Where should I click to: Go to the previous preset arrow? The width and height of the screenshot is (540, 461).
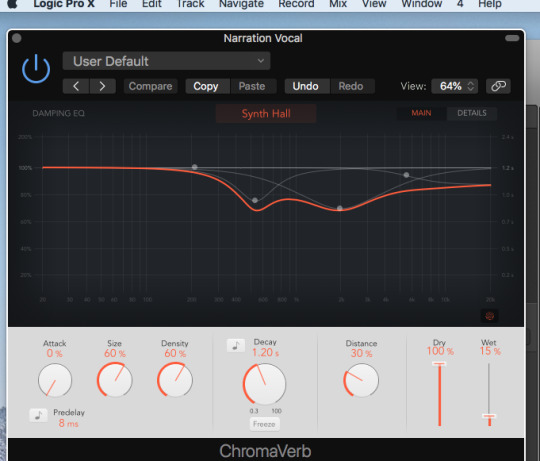click(76, 86)
